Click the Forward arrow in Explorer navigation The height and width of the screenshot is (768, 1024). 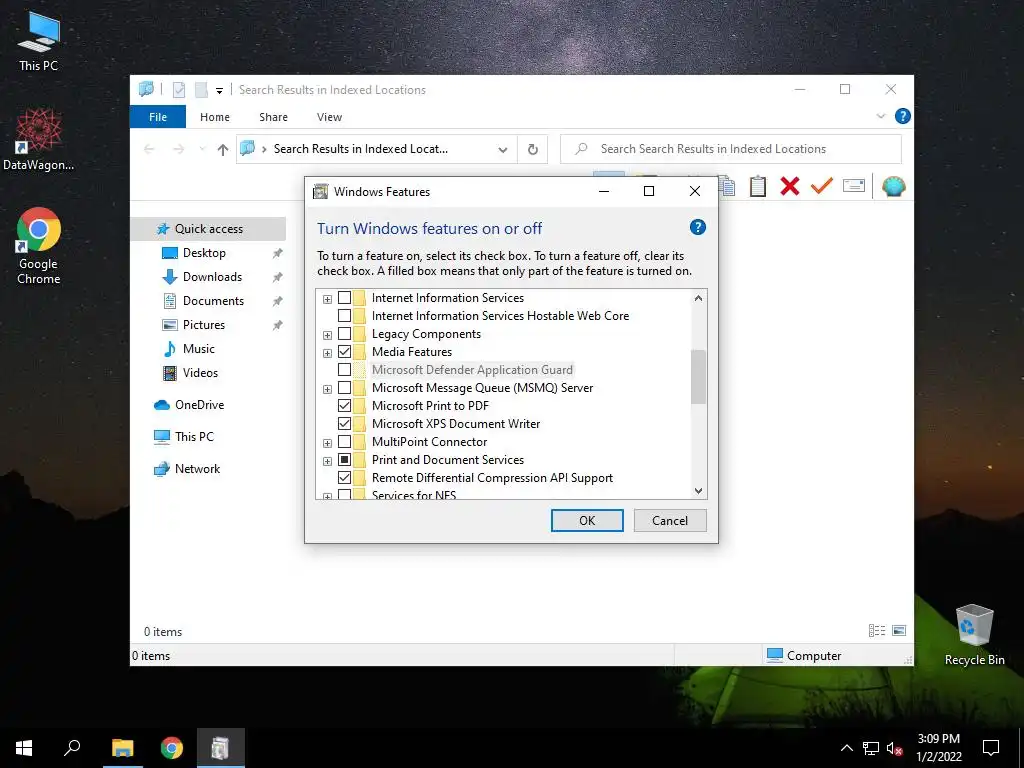tap(178, 150)
